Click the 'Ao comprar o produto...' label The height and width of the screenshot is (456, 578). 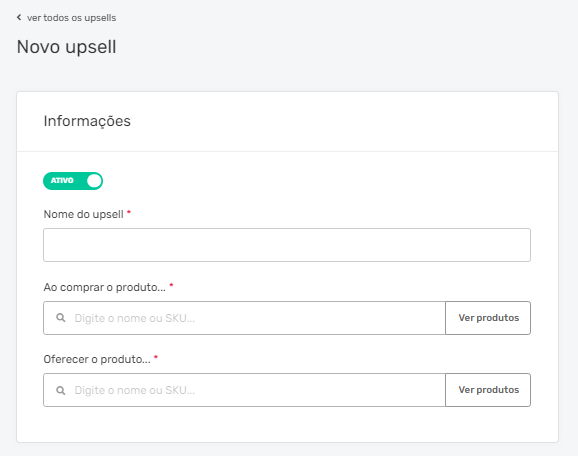click(105, 287)
